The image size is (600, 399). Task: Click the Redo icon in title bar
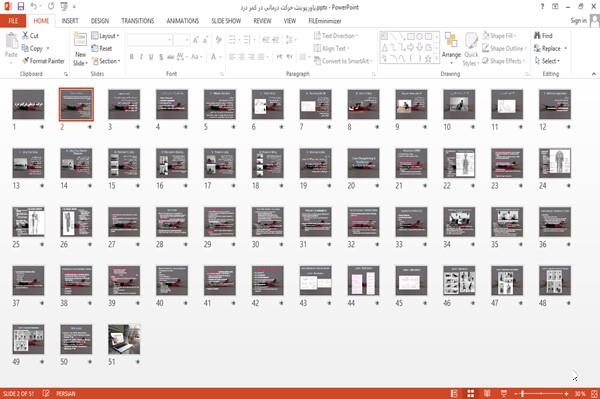[51, 7]
